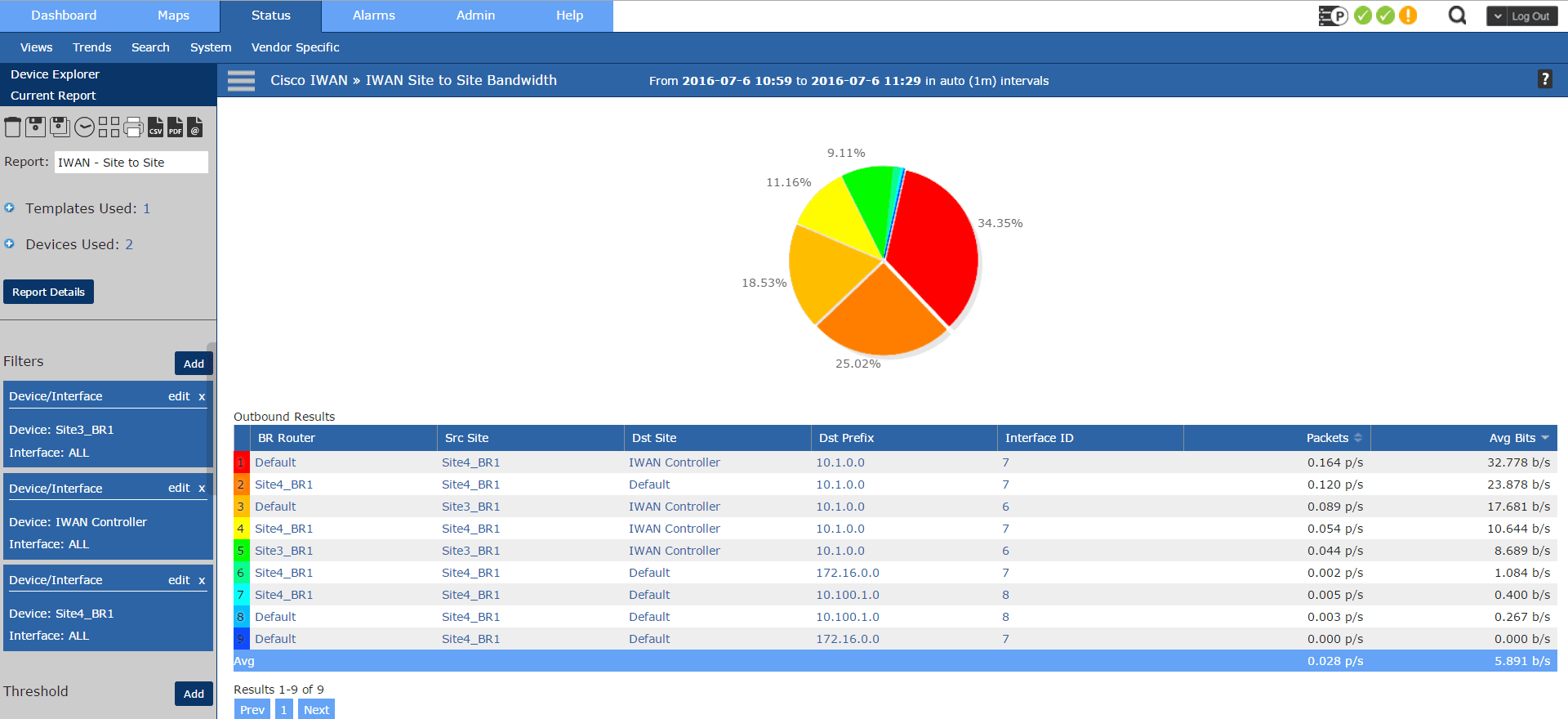Click the server primary status icon
The image size is (1568, 719).
pyautogui.click(x=1333, y=16)
